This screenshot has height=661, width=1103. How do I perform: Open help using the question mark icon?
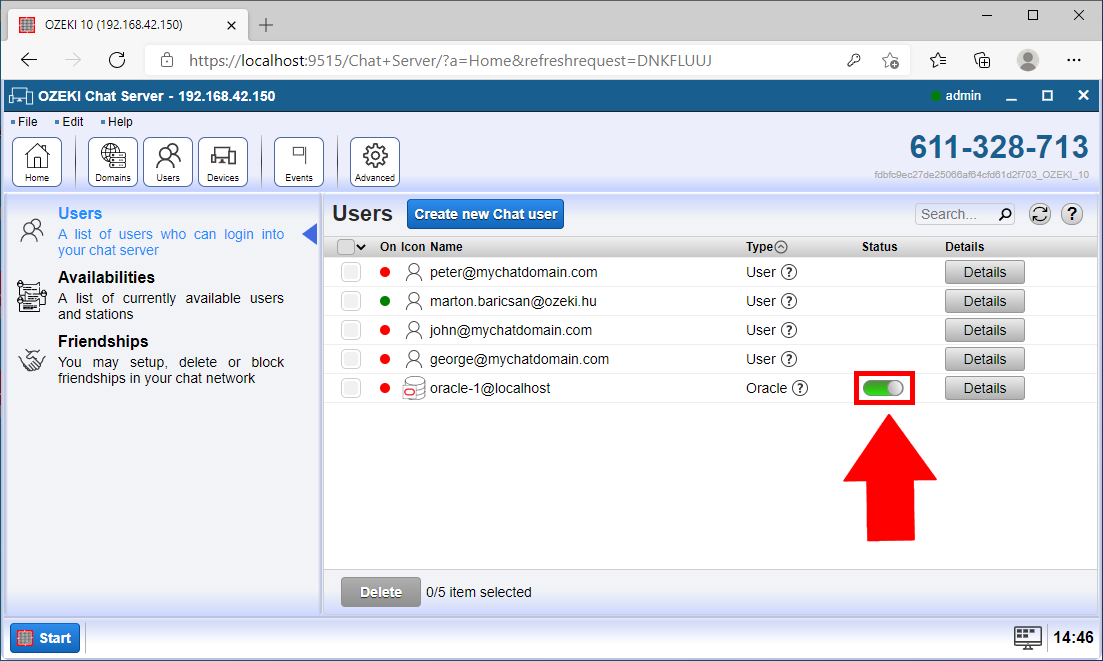(x=1071, y=214)
